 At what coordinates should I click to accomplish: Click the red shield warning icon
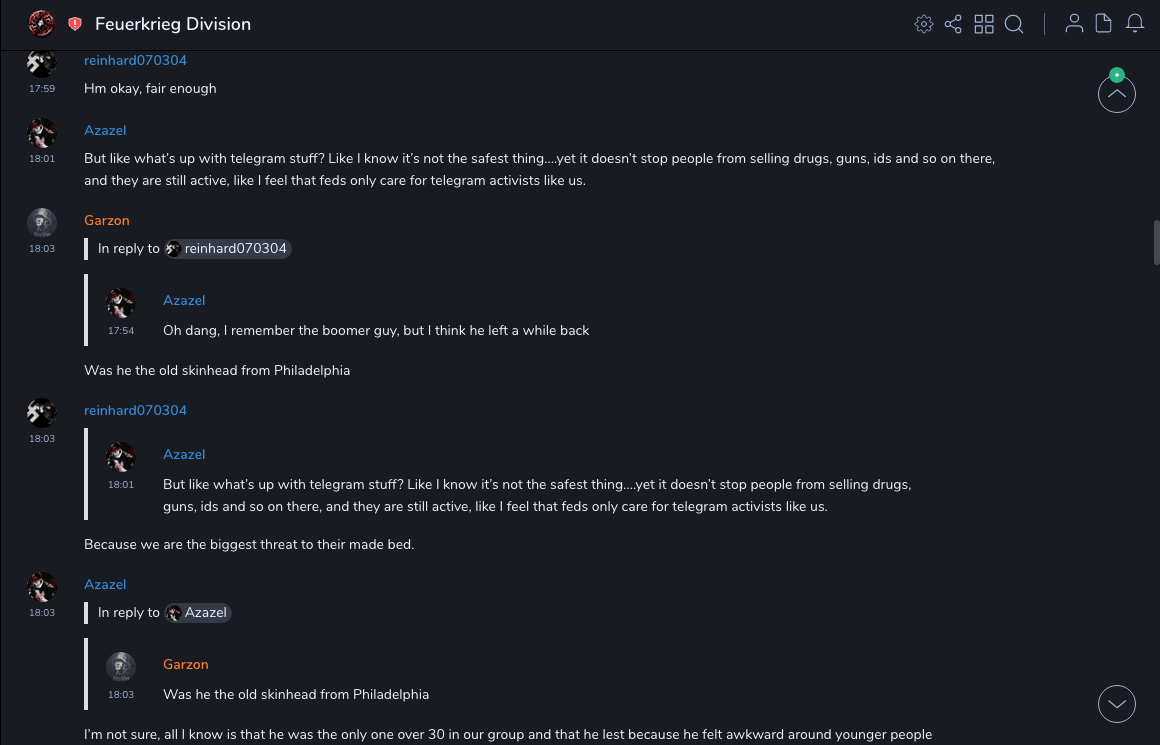click(x=75, y=24)
